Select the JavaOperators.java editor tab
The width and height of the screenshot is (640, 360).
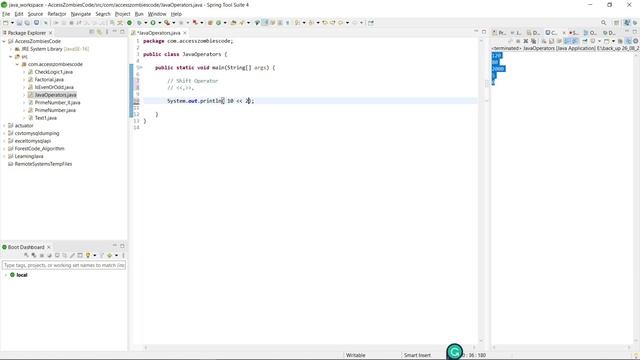point(158,33)
